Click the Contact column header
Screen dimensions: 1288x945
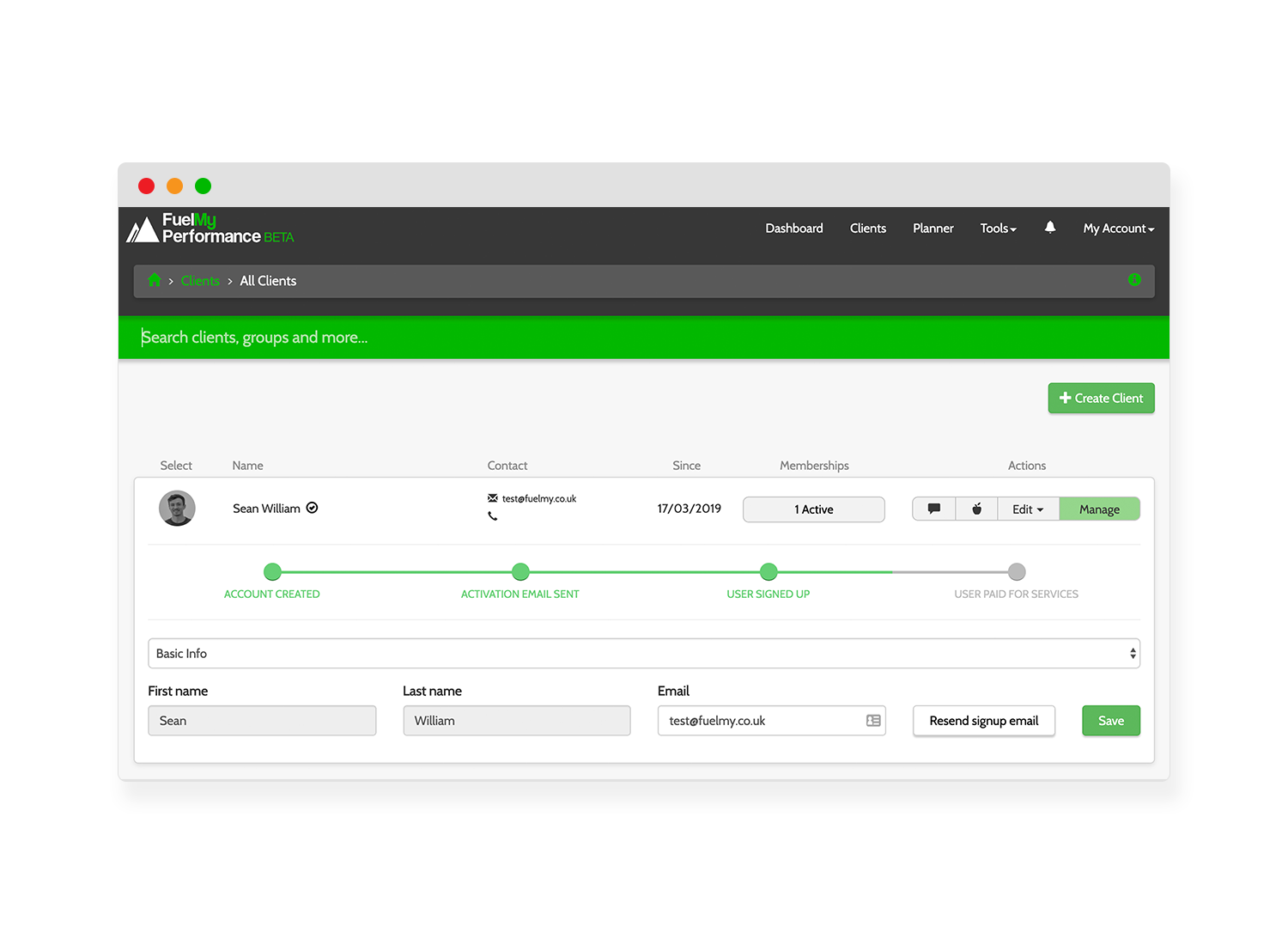(x=507, y=466)
